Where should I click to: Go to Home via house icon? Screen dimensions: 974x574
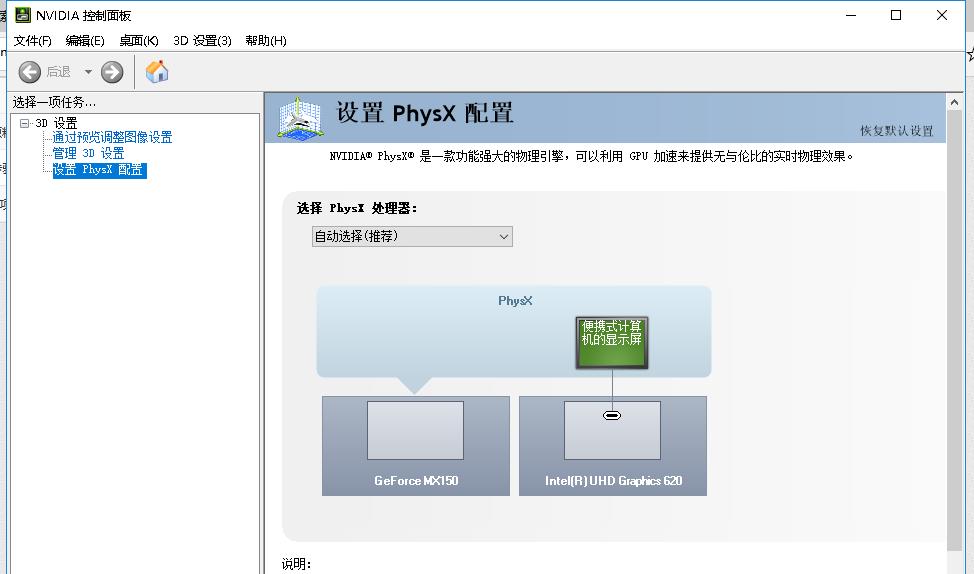[157, 71]
